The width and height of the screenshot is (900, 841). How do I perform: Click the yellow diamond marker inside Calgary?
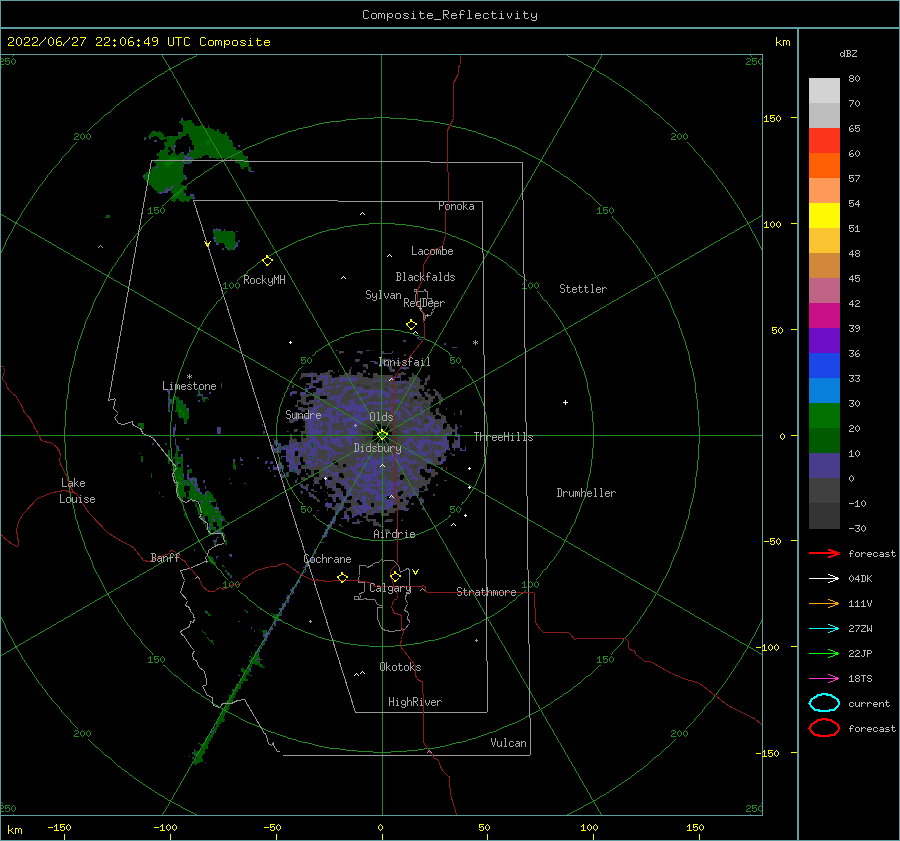click(x=395, y=576)
